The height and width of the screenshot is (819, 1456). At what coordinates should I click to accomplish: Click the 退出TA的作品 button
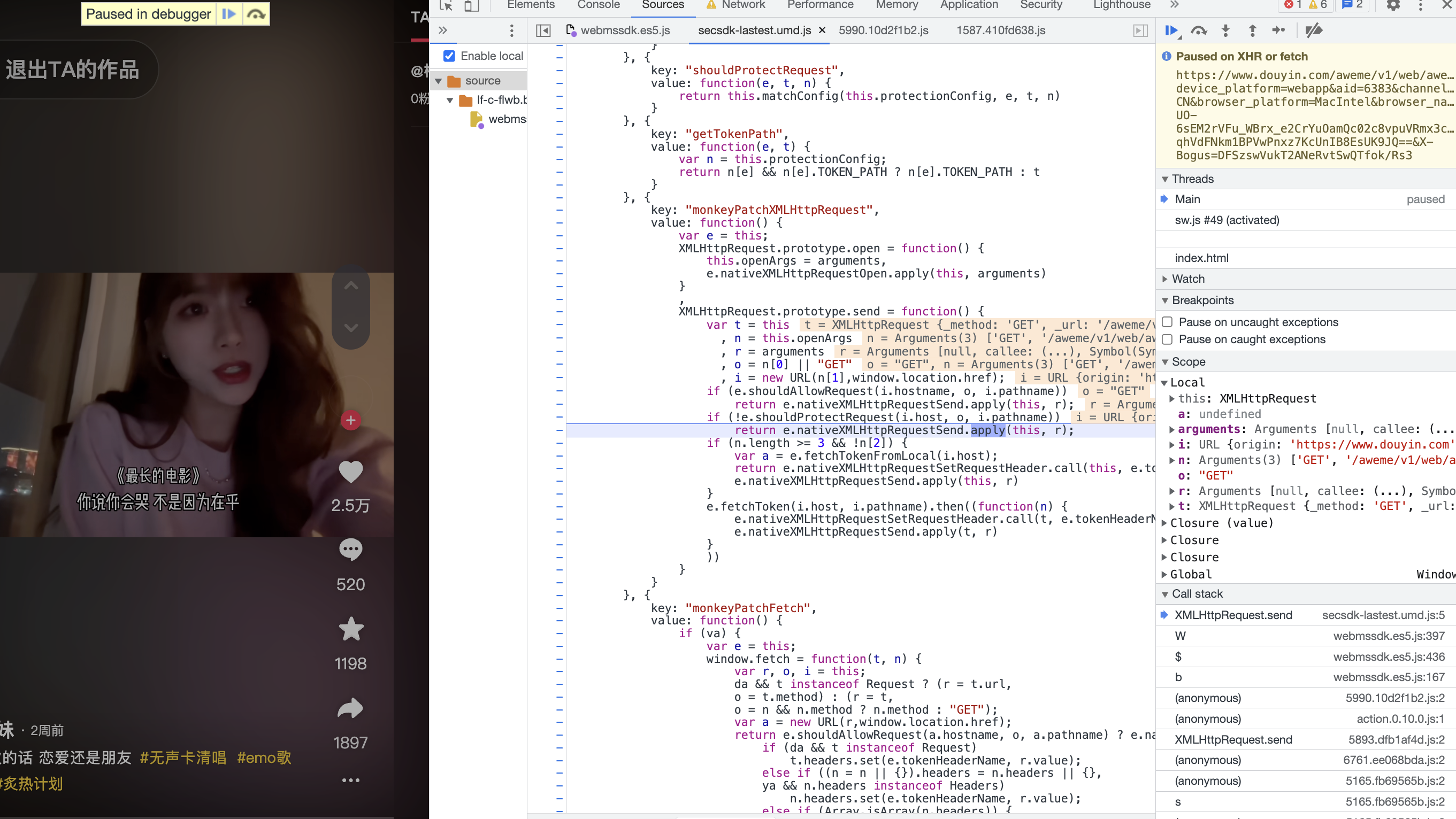point(72,69)
